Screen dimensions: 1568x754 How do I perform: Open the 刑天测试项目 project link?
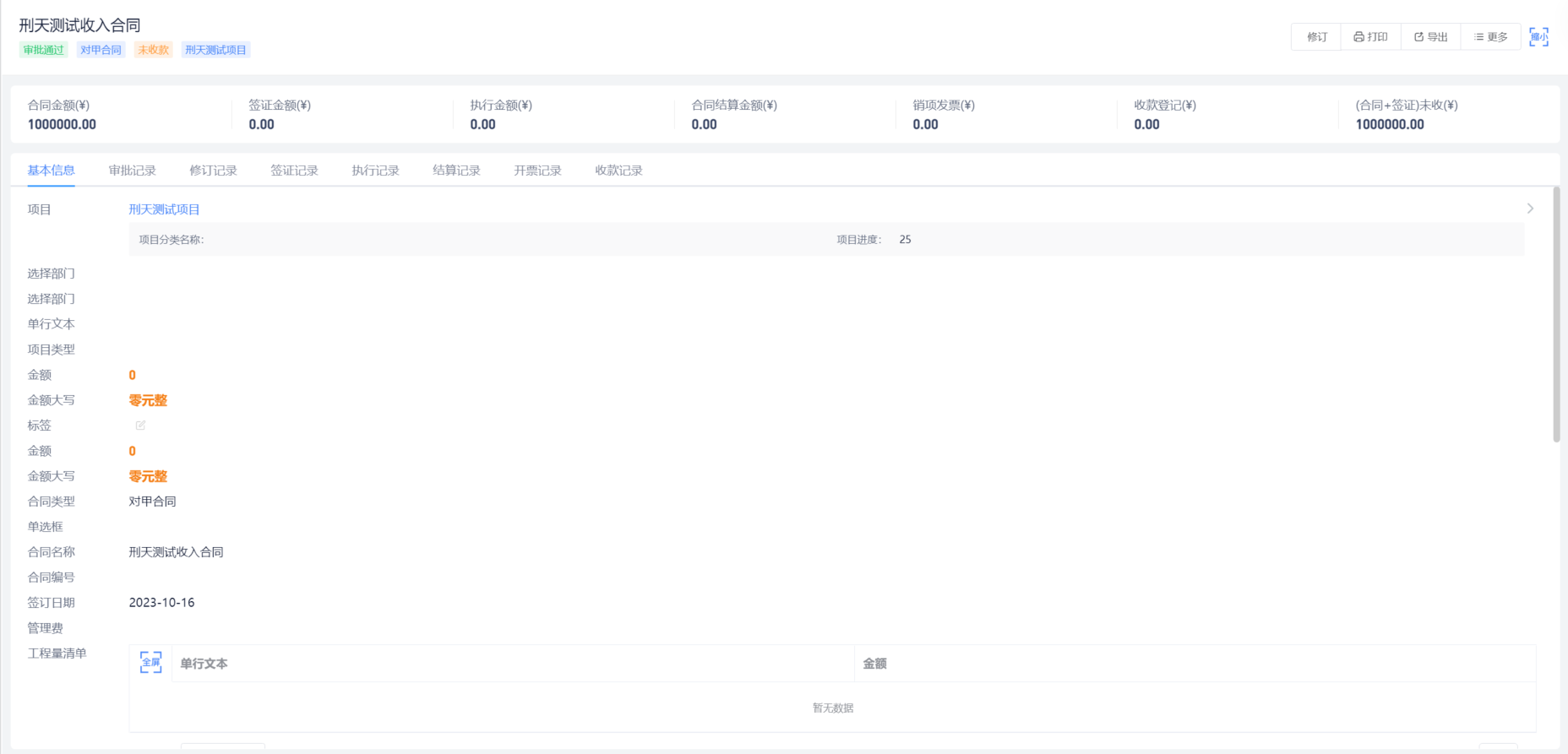164,209
